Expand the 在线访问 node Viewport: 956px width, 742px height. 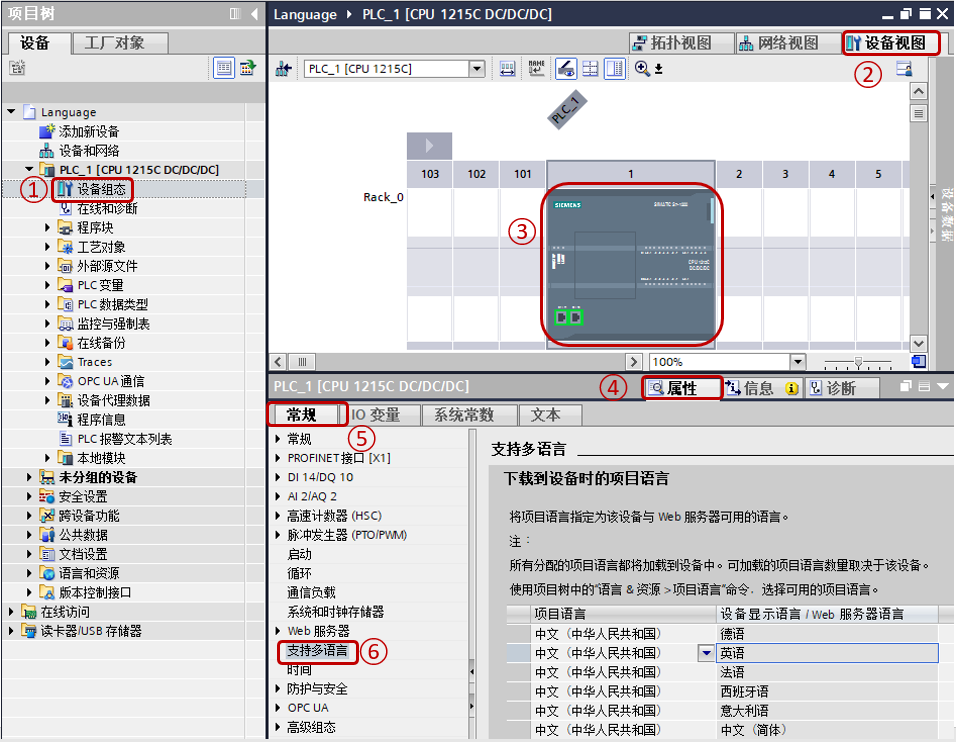(x=11, y=612)
